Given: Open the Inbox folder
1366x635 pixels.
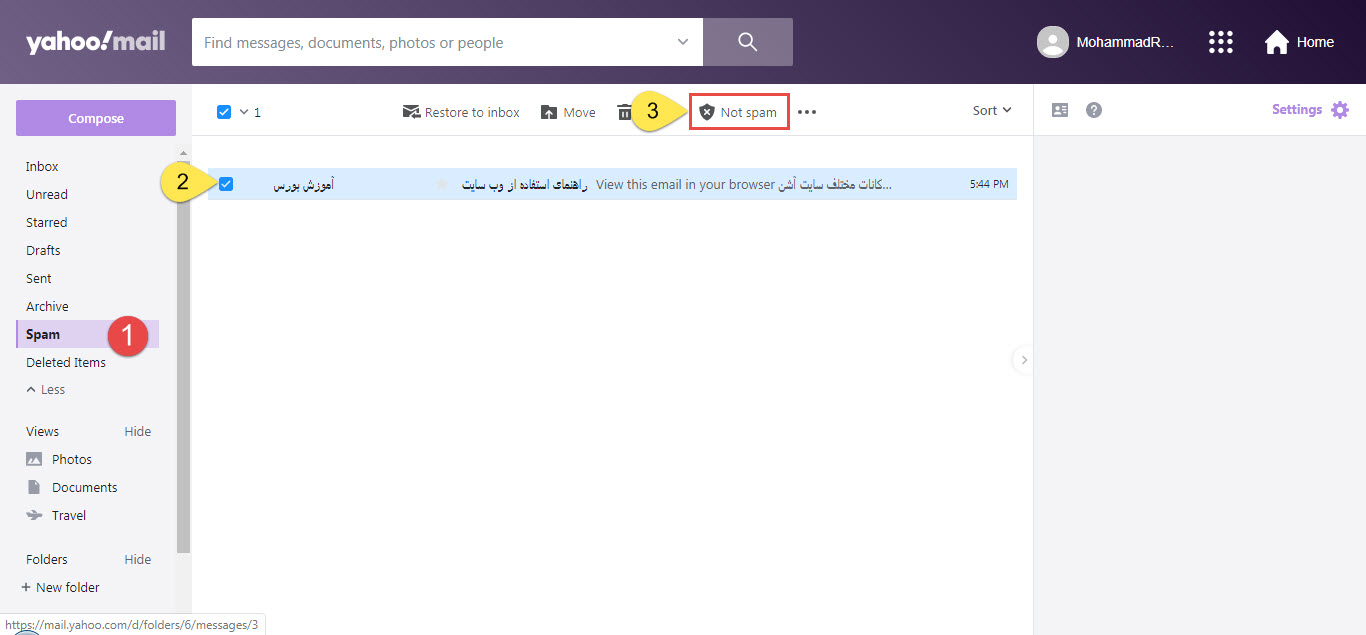Looking at the screenshot, I should [42, 167].
